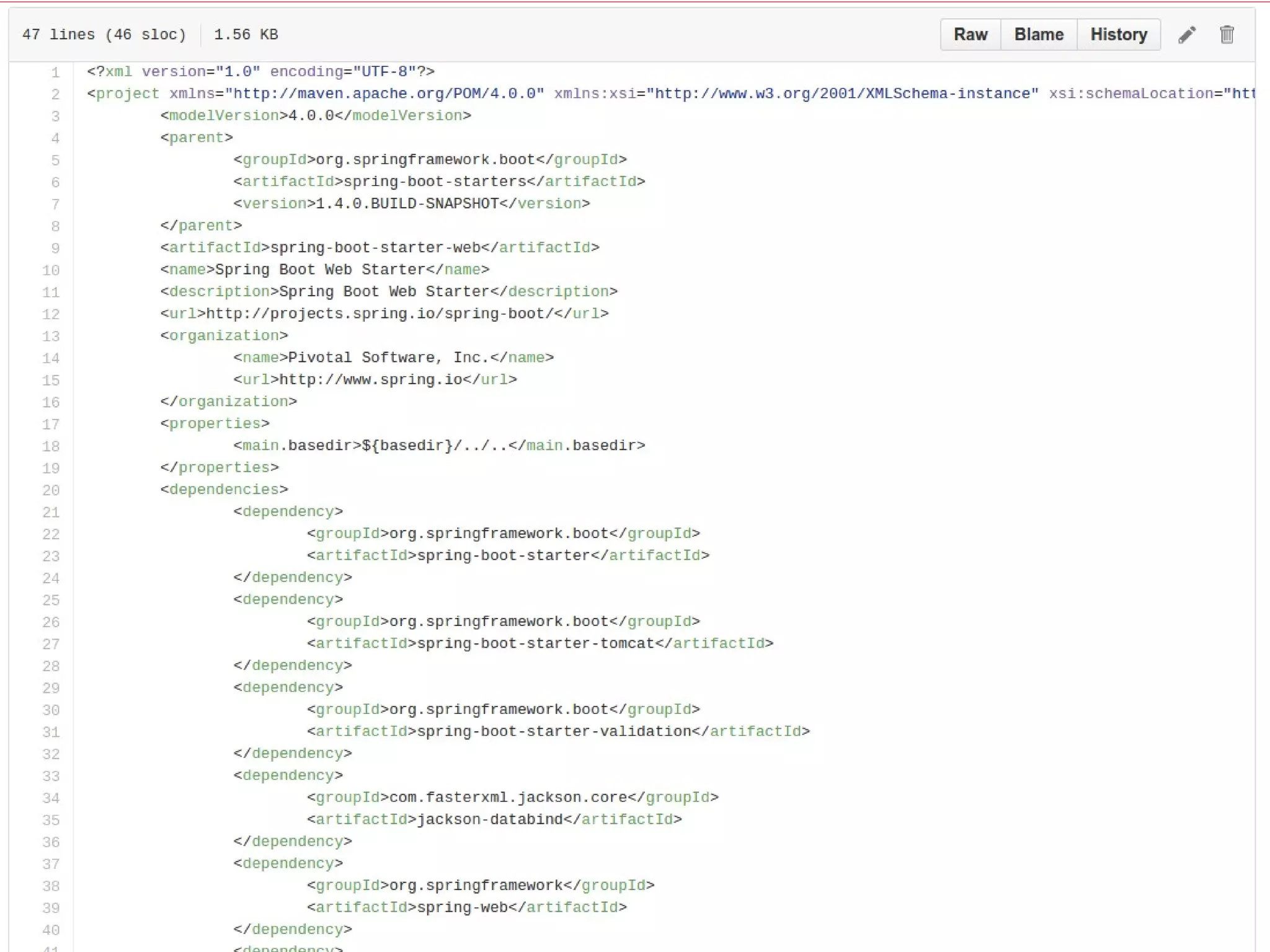
Task: Select line number 4 for parent tag
Action: coord(55,138)
